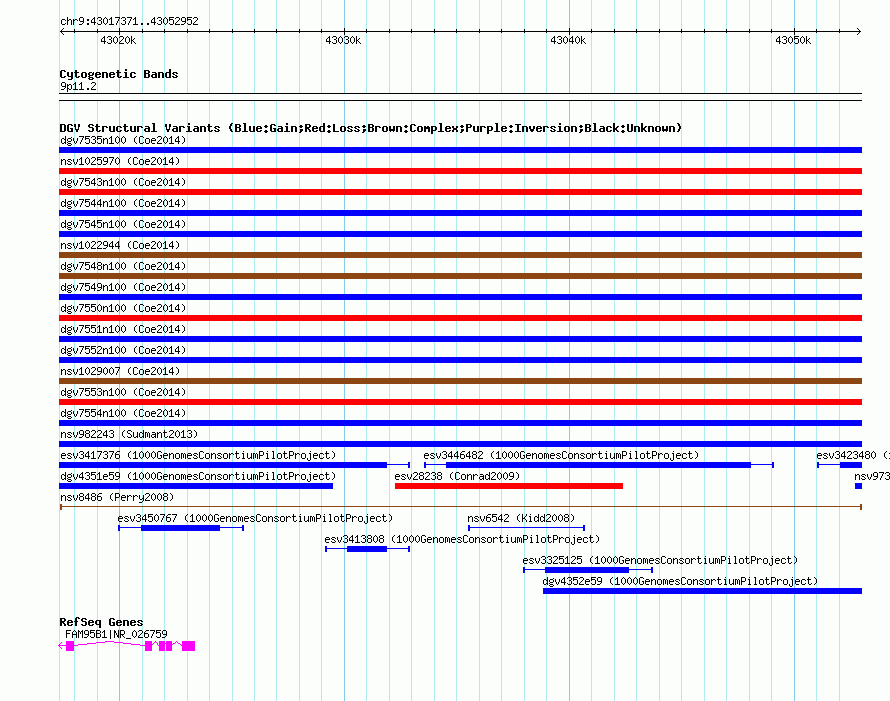Open the Cytogenetic Bands track heading
This screenshot has height=701, width=890.
pyautogui.click(x=118, y=74)
